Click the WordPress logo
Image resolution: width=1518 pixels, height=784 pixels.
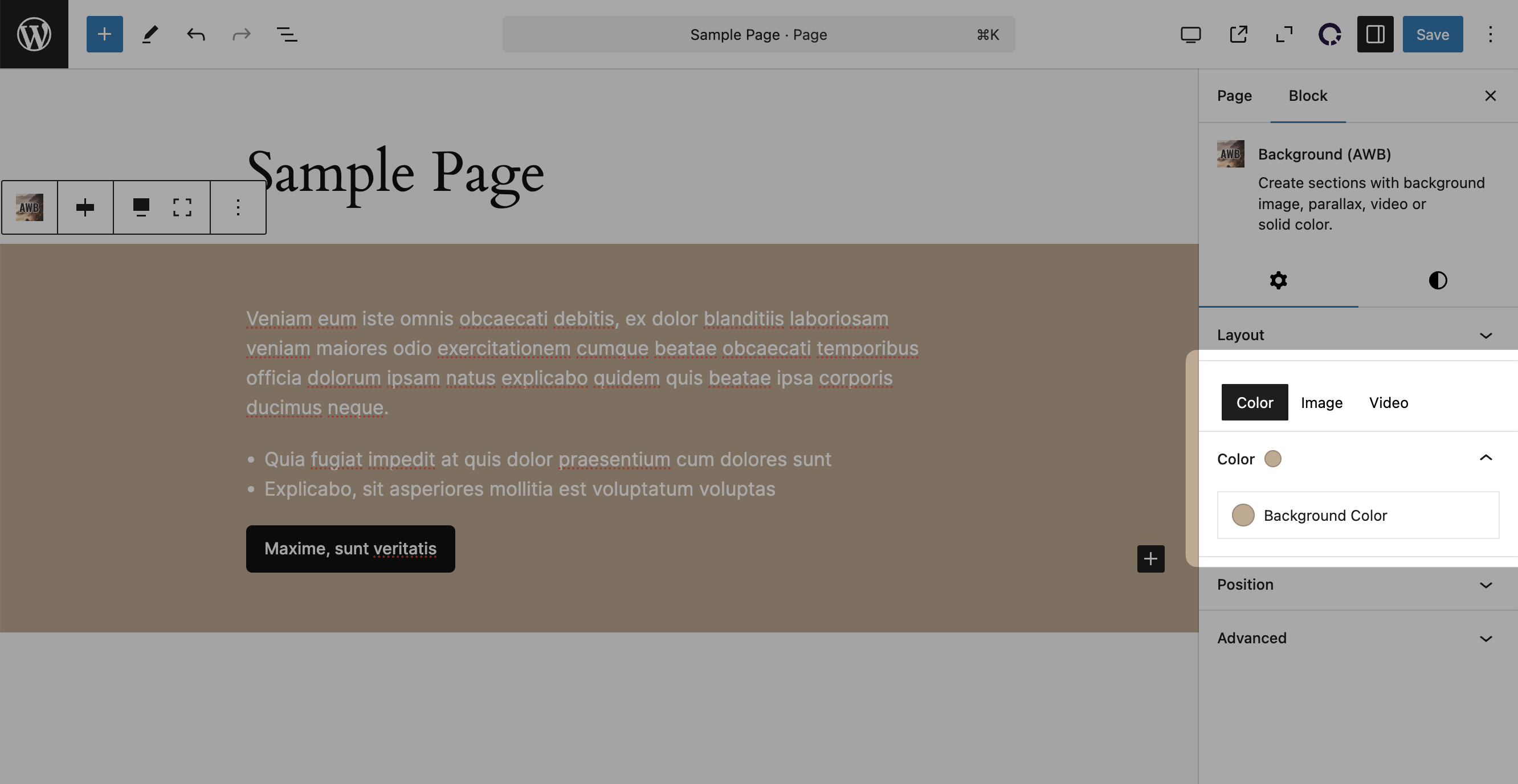point(34,34)
